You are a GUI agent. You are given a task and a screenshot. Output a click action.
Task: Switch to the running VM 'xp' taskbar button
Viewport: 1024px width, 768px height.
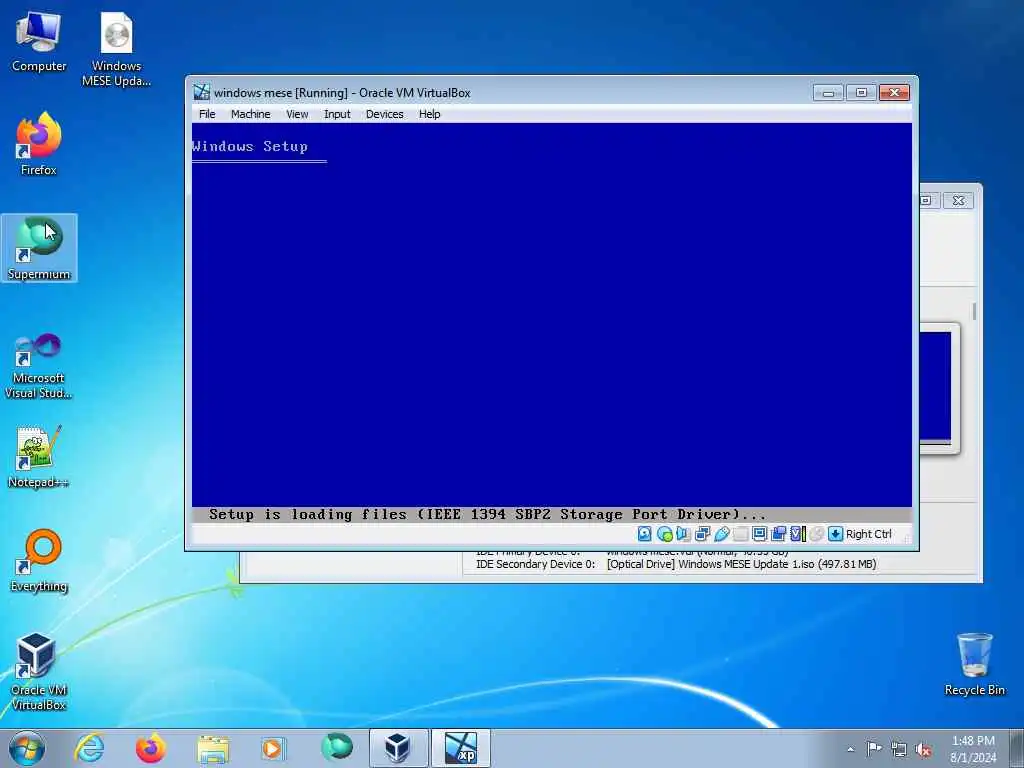460,748
